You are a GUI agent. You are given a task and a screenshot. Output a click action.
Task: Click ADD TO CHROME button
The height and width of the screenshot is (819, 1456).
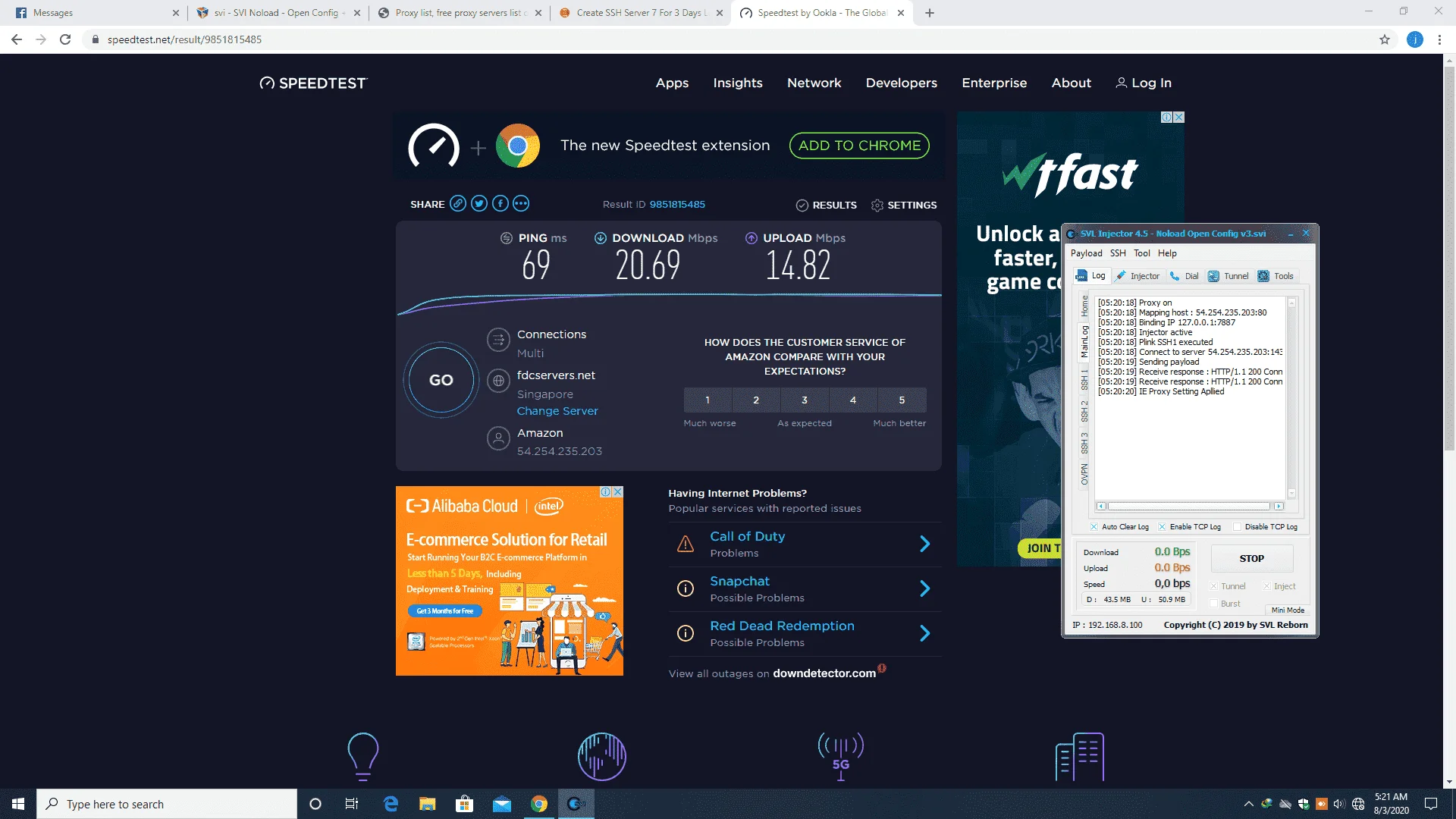coord(859,146)
